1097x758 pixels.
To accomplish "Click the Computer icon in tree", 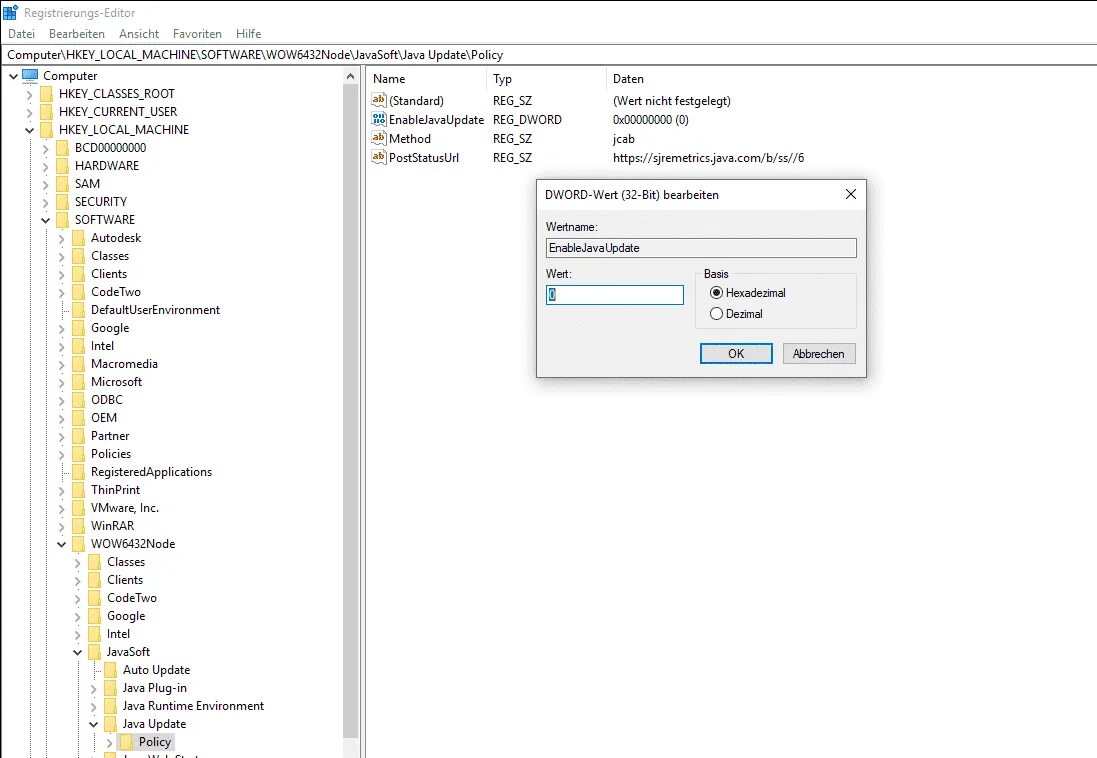I will click(30, 75).
